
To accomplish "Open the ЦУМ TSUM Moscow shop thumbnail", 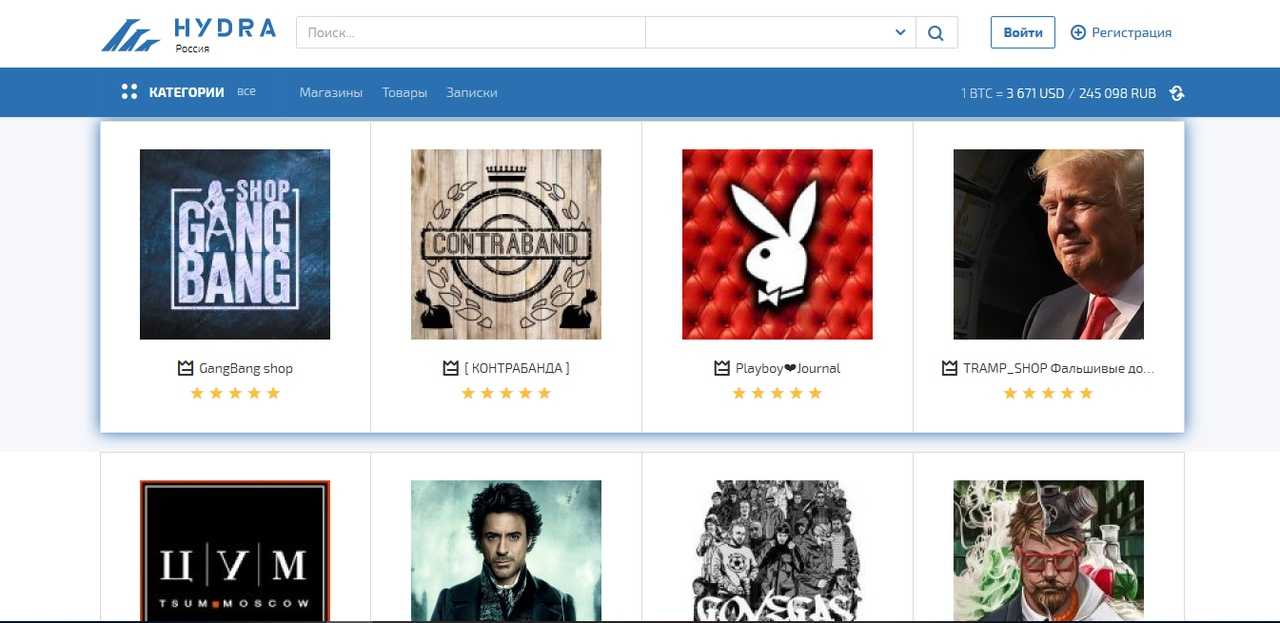I will 235,551.
